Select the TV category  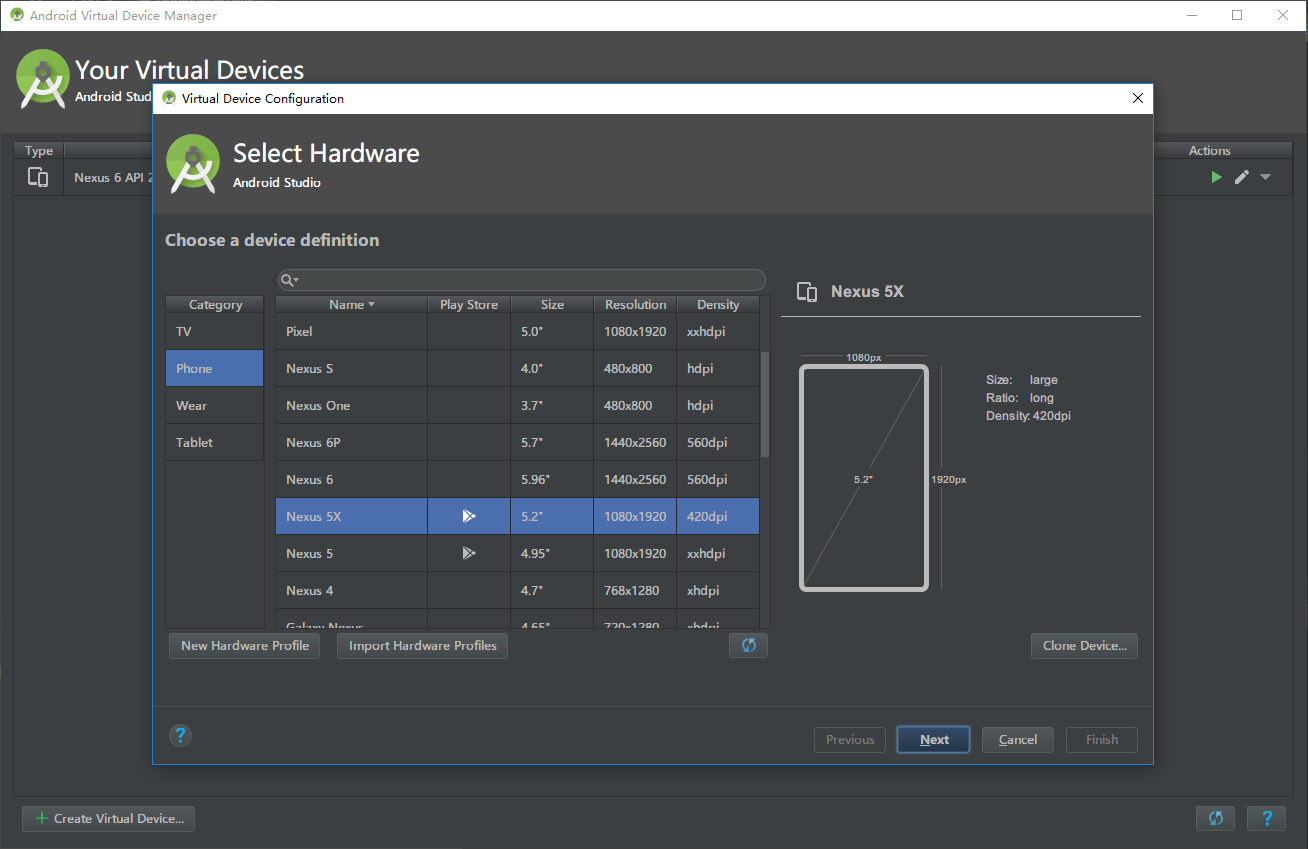point(214,331)
